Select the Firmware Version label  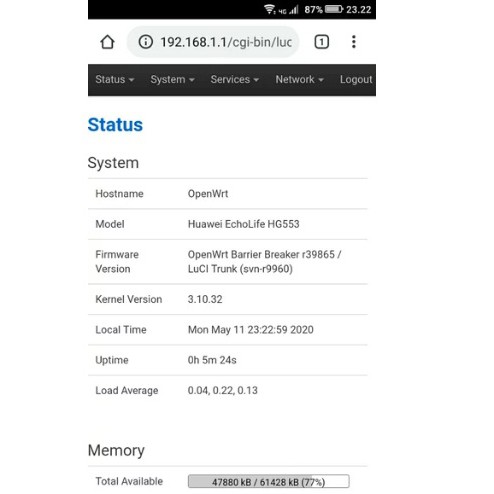click(117, 262)
